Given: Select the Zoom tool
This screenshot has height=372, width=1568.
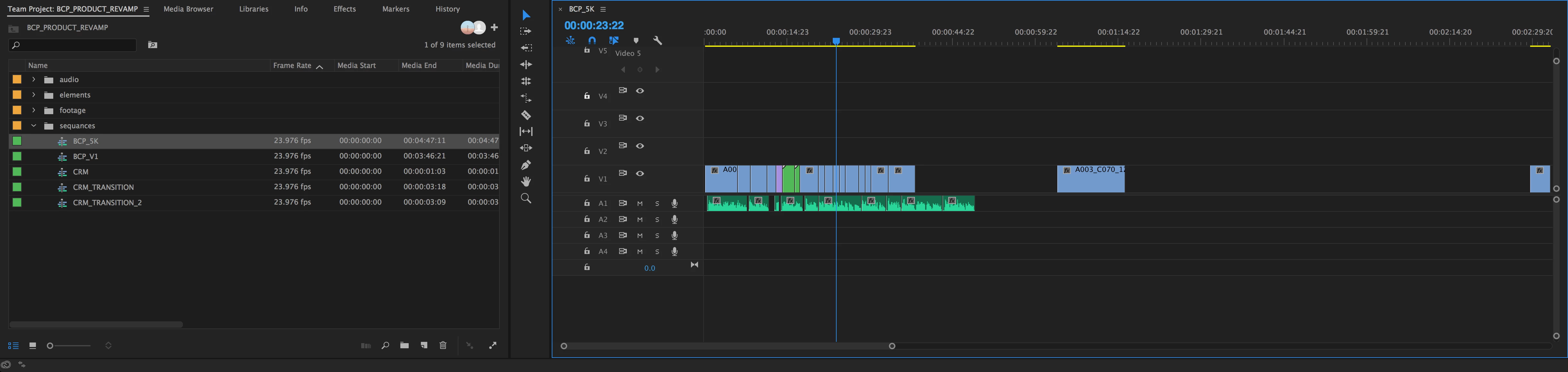Looking at the screenshot, I should [526, 199].
